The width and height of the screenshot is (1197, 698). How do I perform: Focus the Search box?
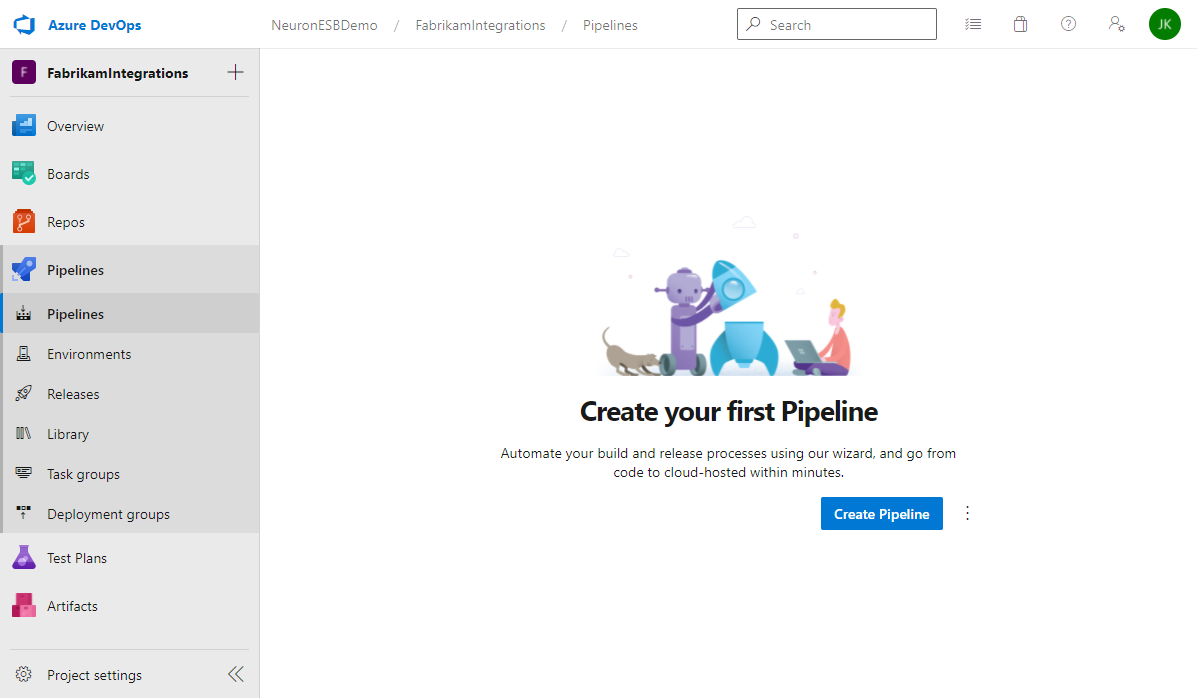pyautogui.click(x=837, y=24)
